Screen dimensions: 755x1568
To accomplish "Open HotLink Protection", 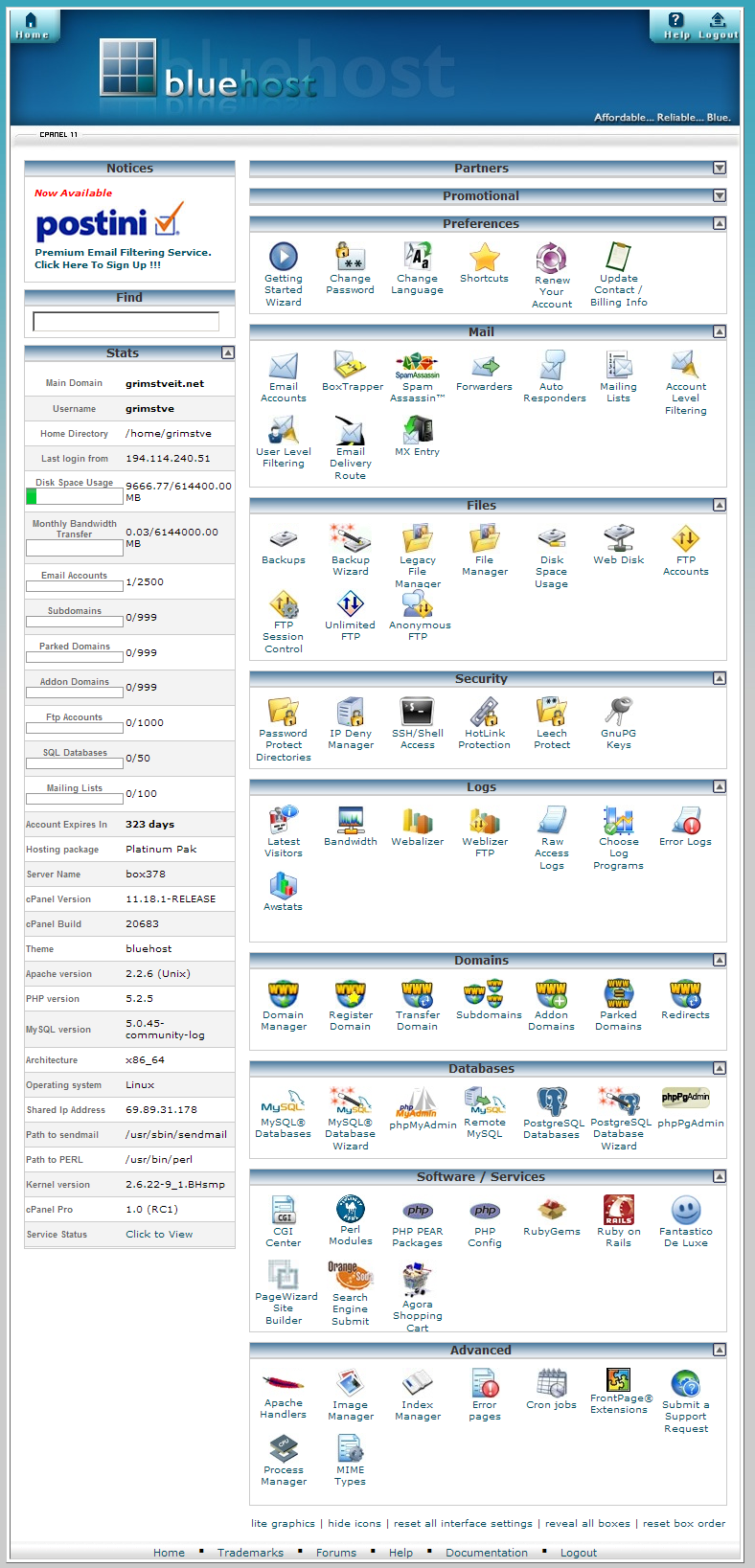I will coord(484,724).
